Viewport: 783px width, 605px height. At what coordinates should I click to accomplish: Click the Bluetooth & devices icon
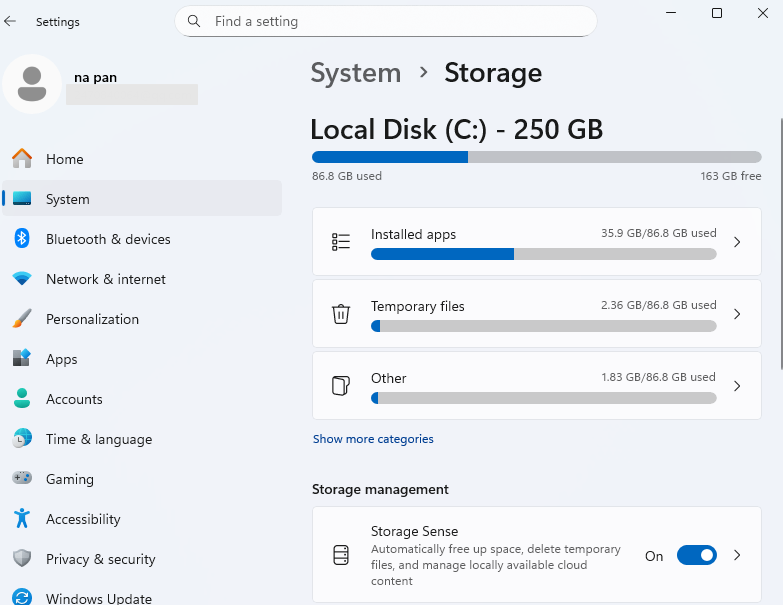coord(22,239)
